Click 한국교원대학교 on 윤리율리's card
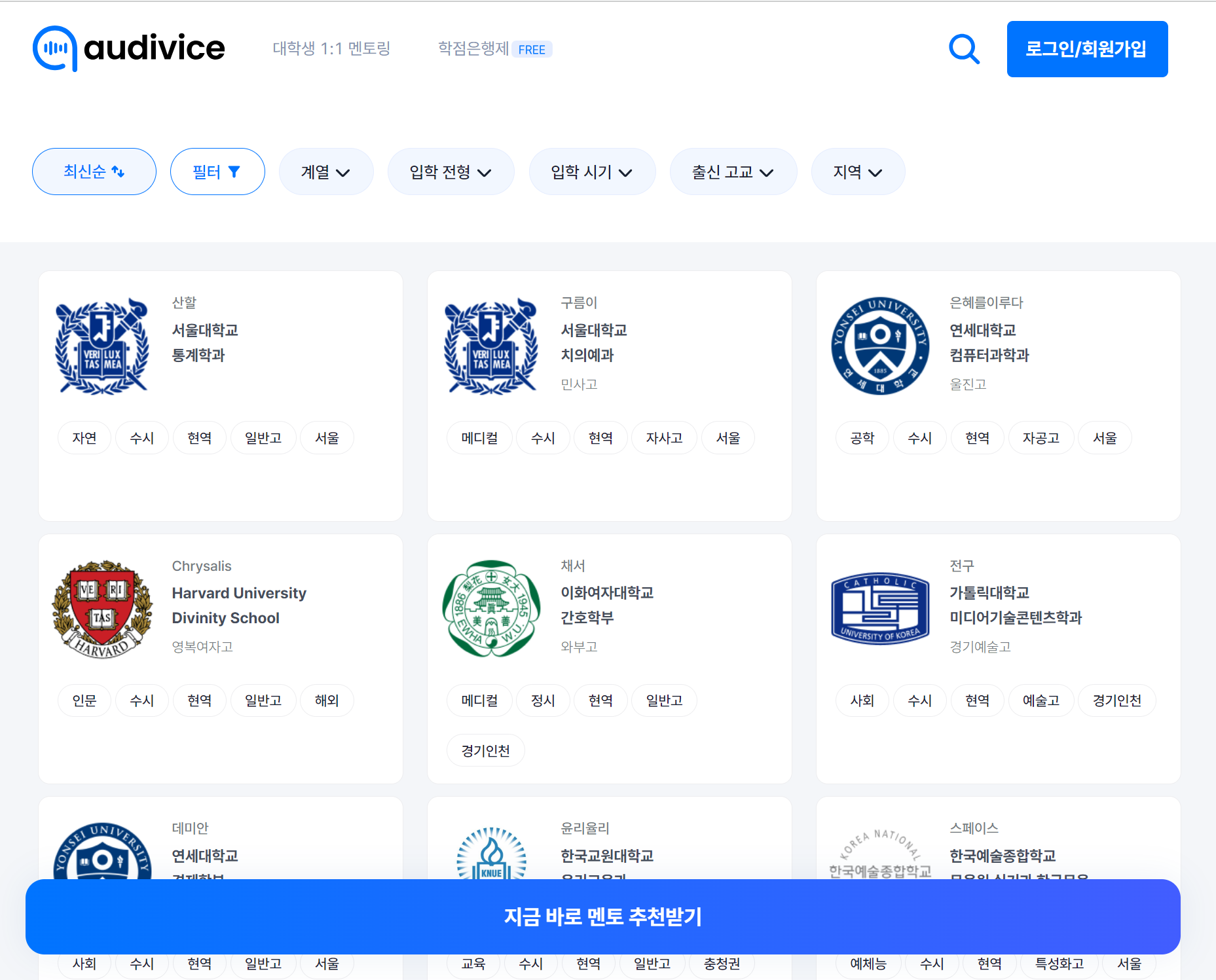 coord(607,856)
